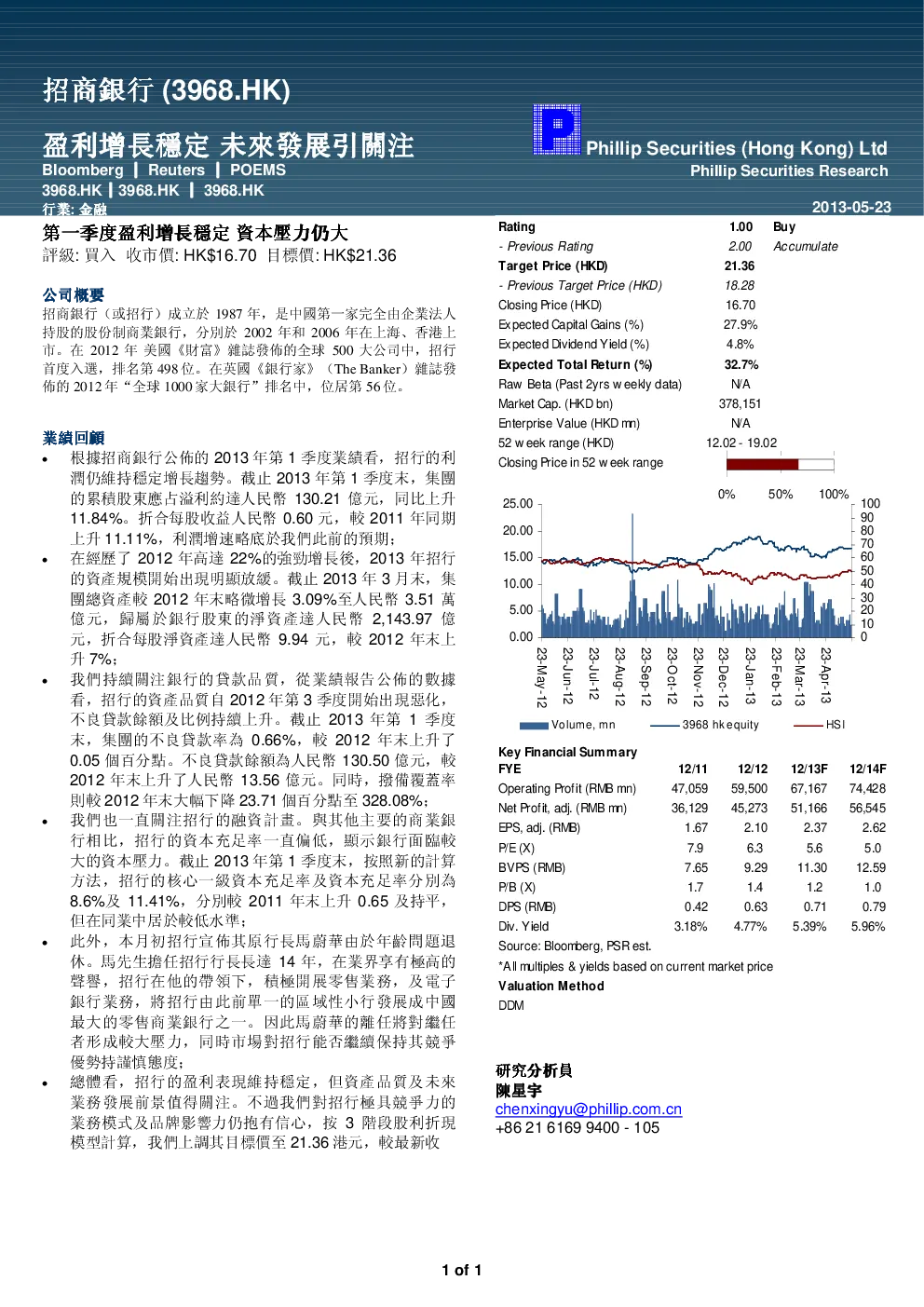This screenshot has width=924, height=1307.
Task: Click the Accumulate previous rating
Action: pyautogui.click(x=806, y=246)
